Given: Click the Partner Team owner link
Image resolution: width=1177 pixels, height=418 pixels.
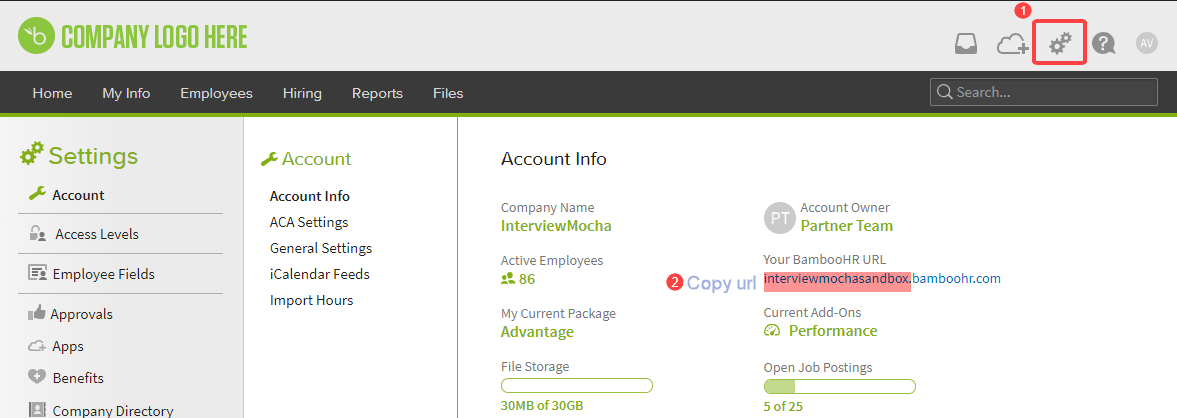Looking at the screenshot, I should [x=847, y=226].
